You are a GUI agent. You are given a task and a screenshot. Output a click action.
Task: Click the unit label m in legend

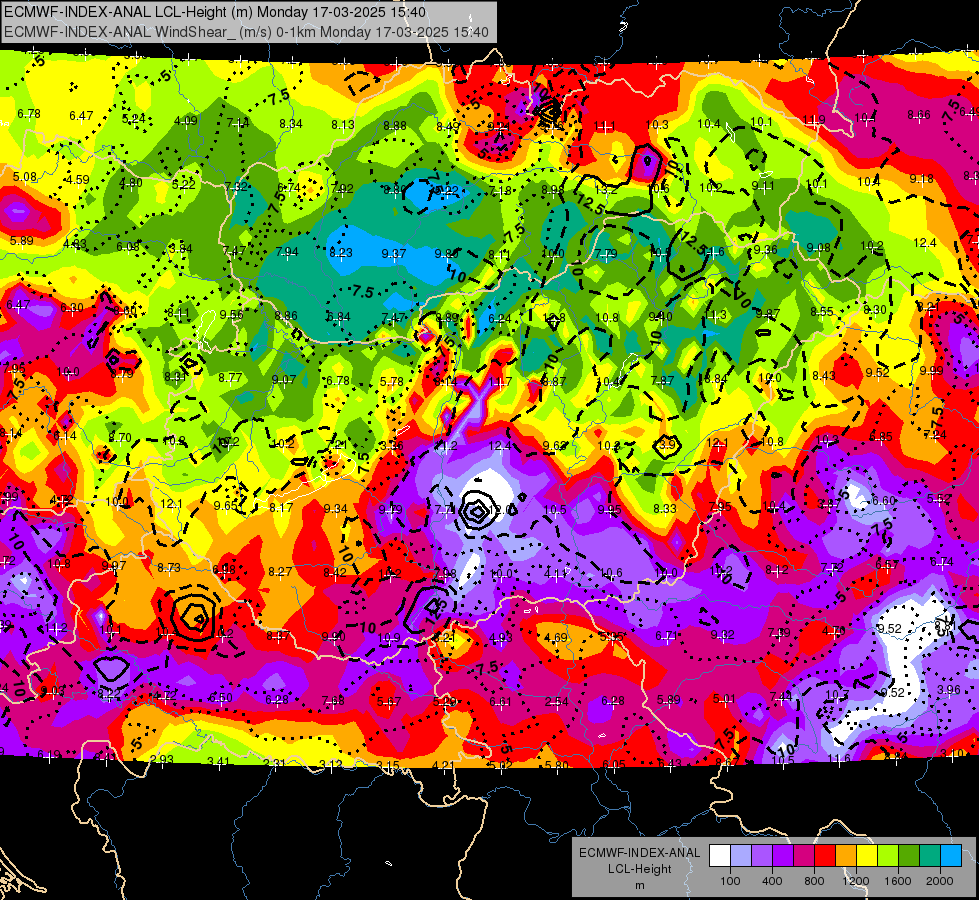pyautogui.click(x=640, y=886)
